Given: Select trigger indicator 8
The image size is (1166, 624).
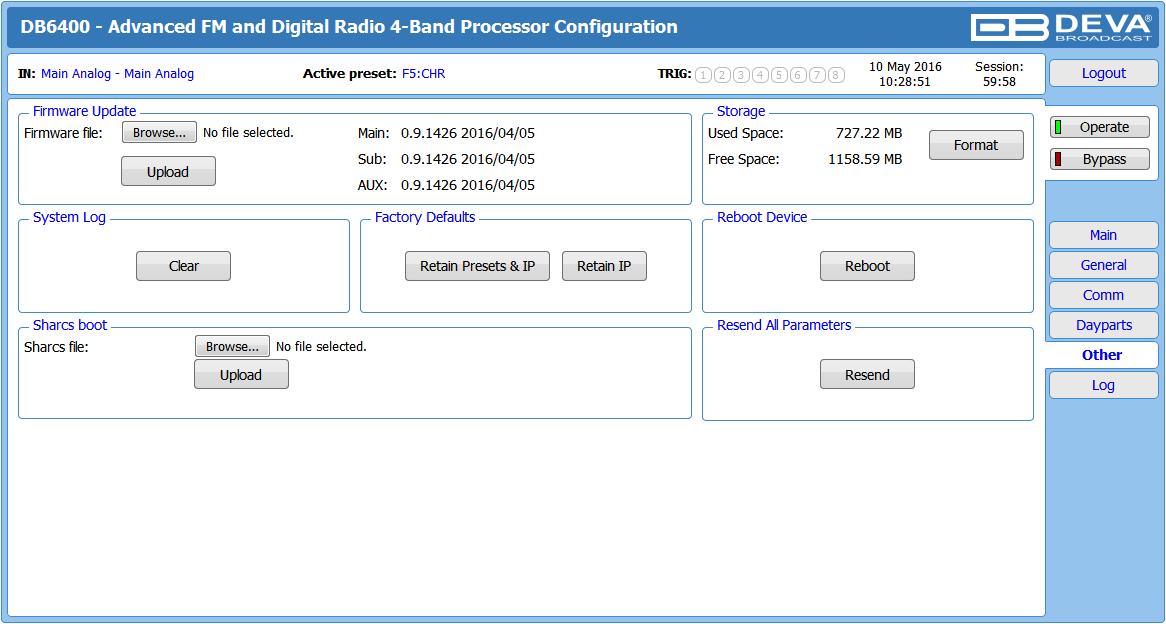Looking at the screenshot, I should tap(837, 74).
